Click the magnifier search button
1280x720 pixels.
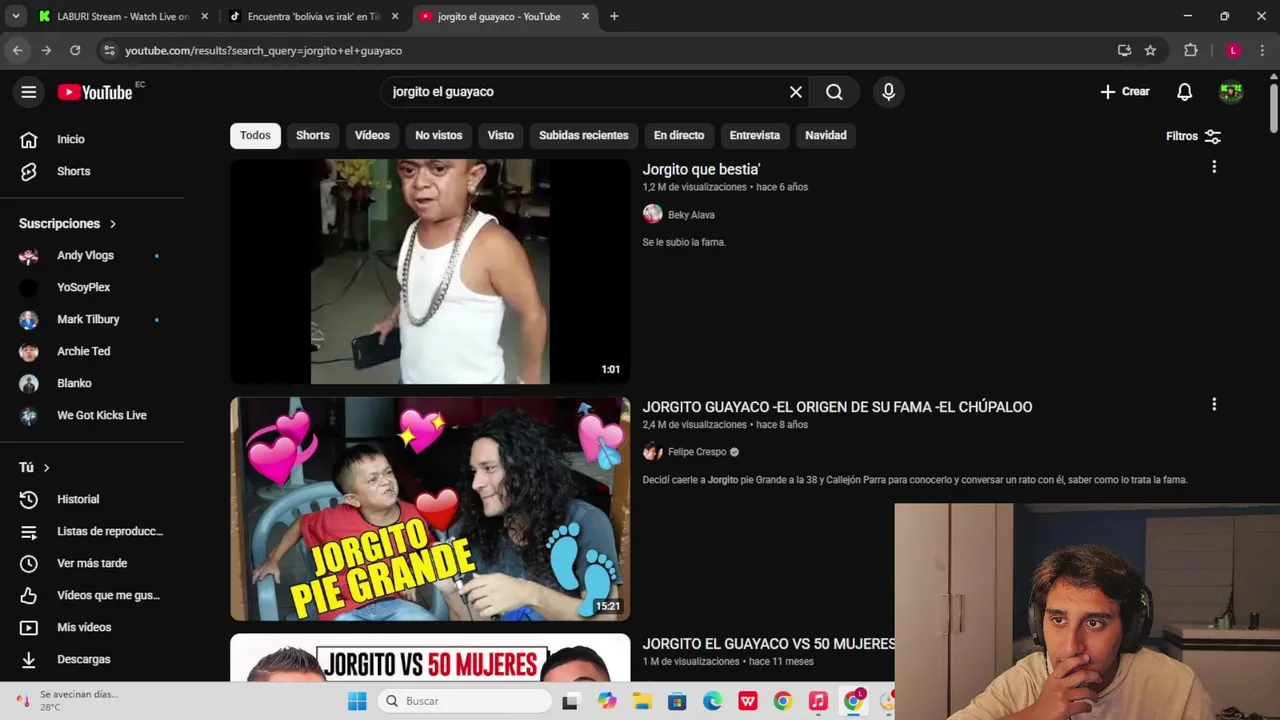834,92
